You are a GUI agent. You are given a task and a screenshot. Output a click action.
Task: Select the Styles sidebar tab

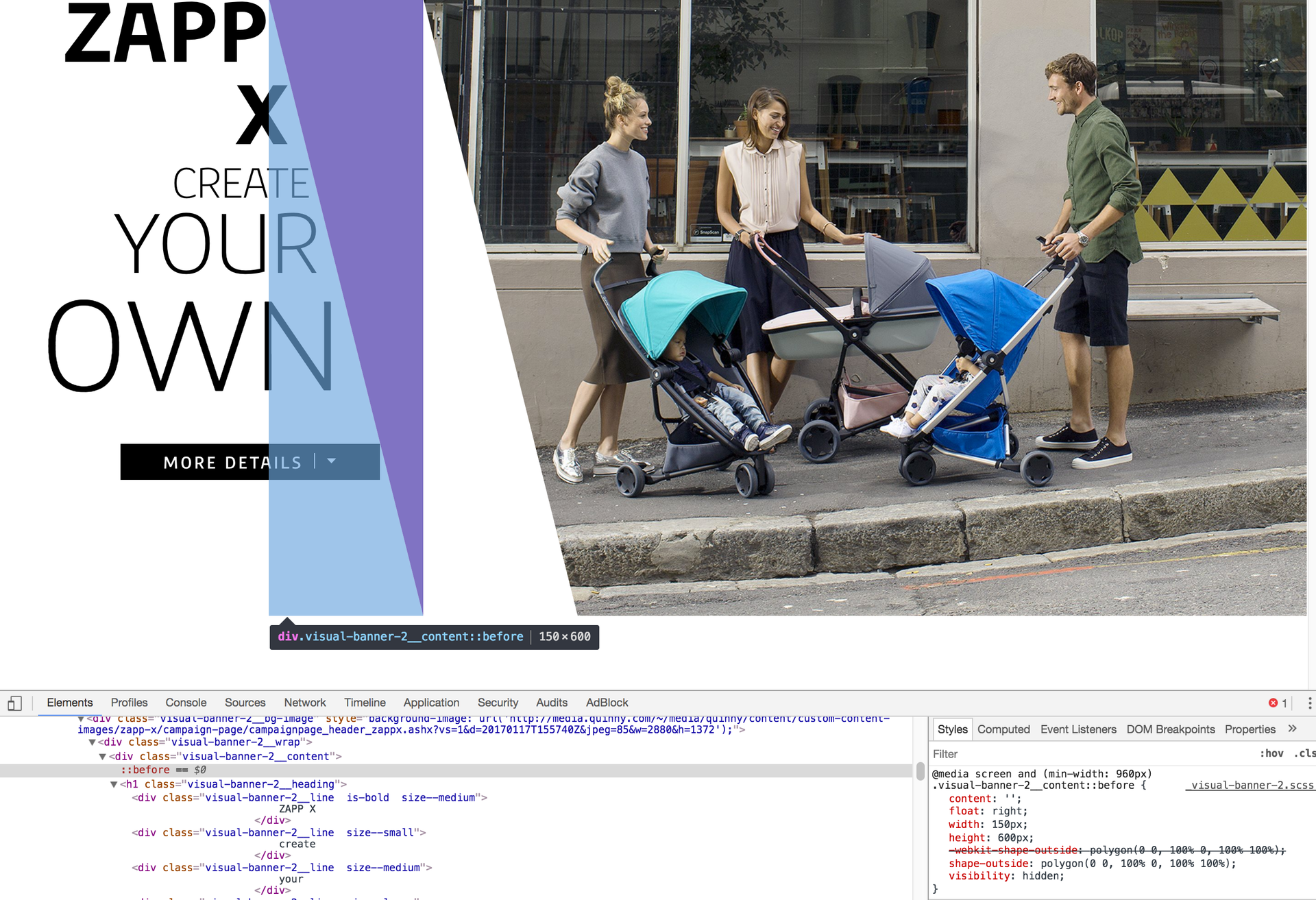952,729
